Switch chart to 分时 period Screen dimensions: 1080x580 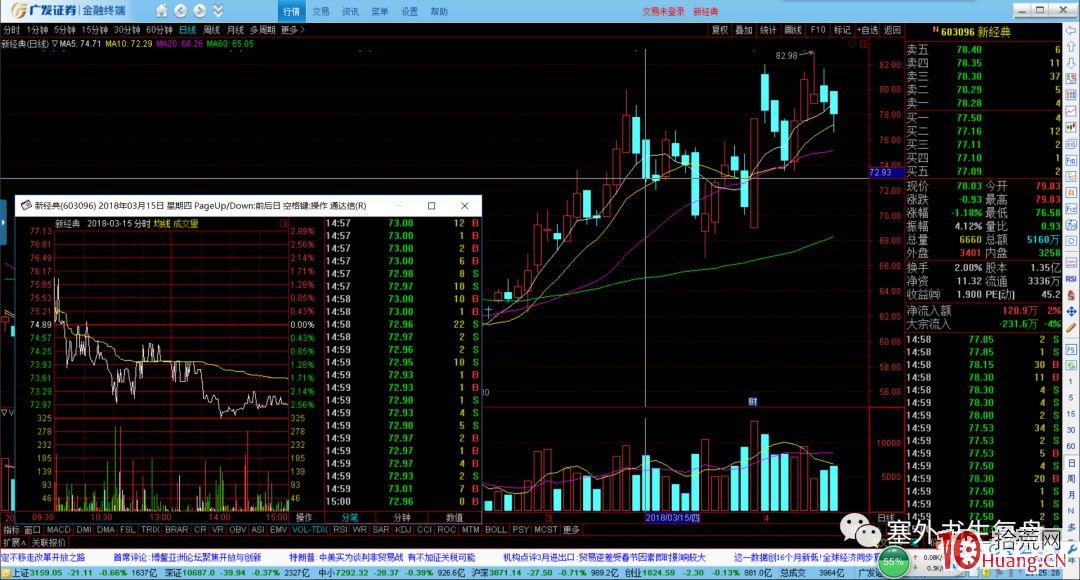tap(12, 30)
